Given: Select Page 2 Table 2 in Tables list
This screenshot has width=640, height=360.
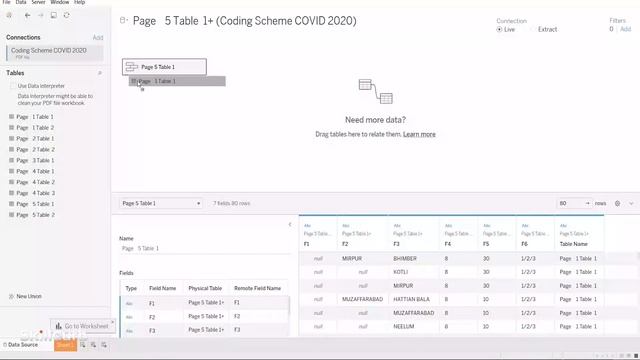Looking at the screenshot, I should pos(35,149).
